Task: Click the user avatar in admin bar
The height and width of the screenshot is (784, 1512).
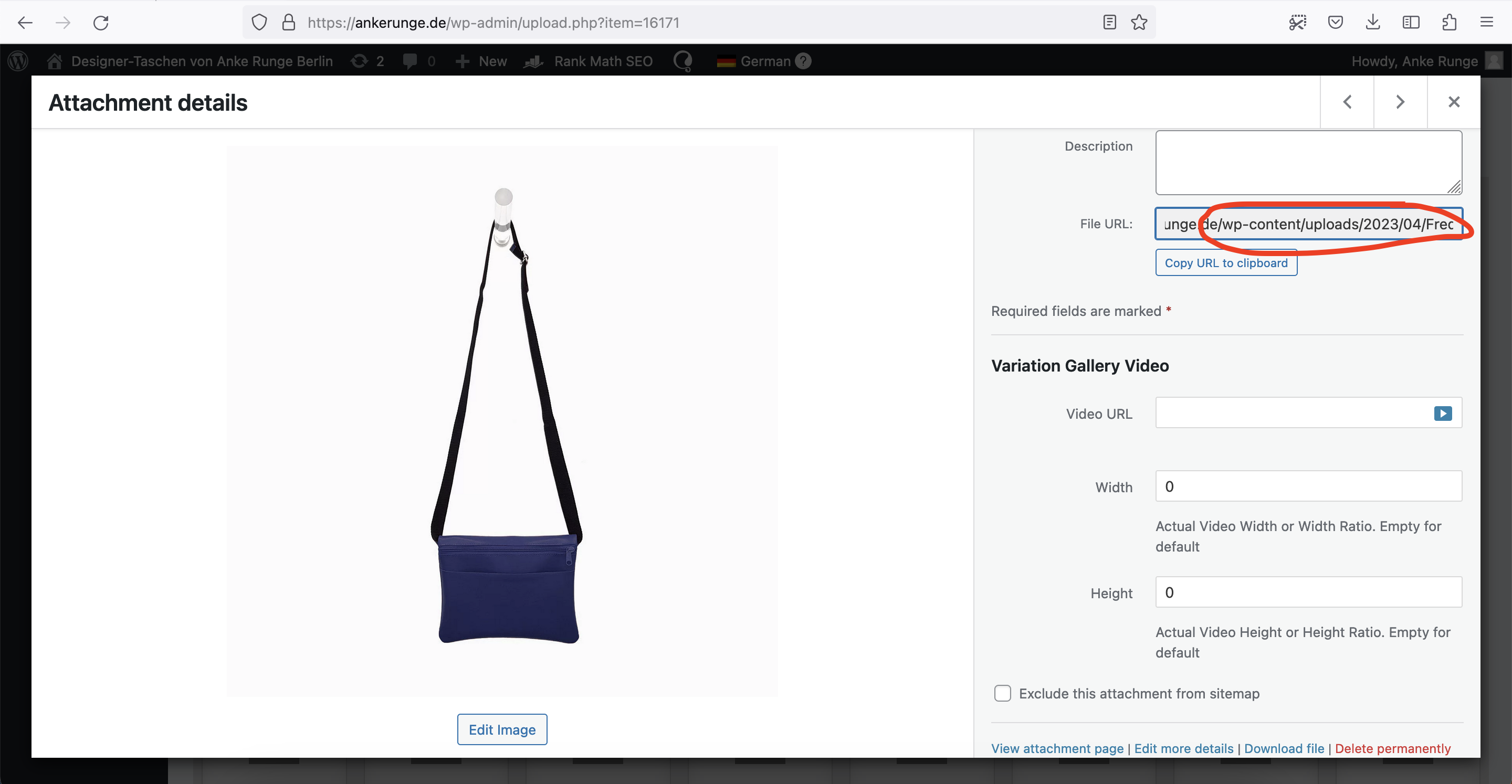Action: point(1494,60)
